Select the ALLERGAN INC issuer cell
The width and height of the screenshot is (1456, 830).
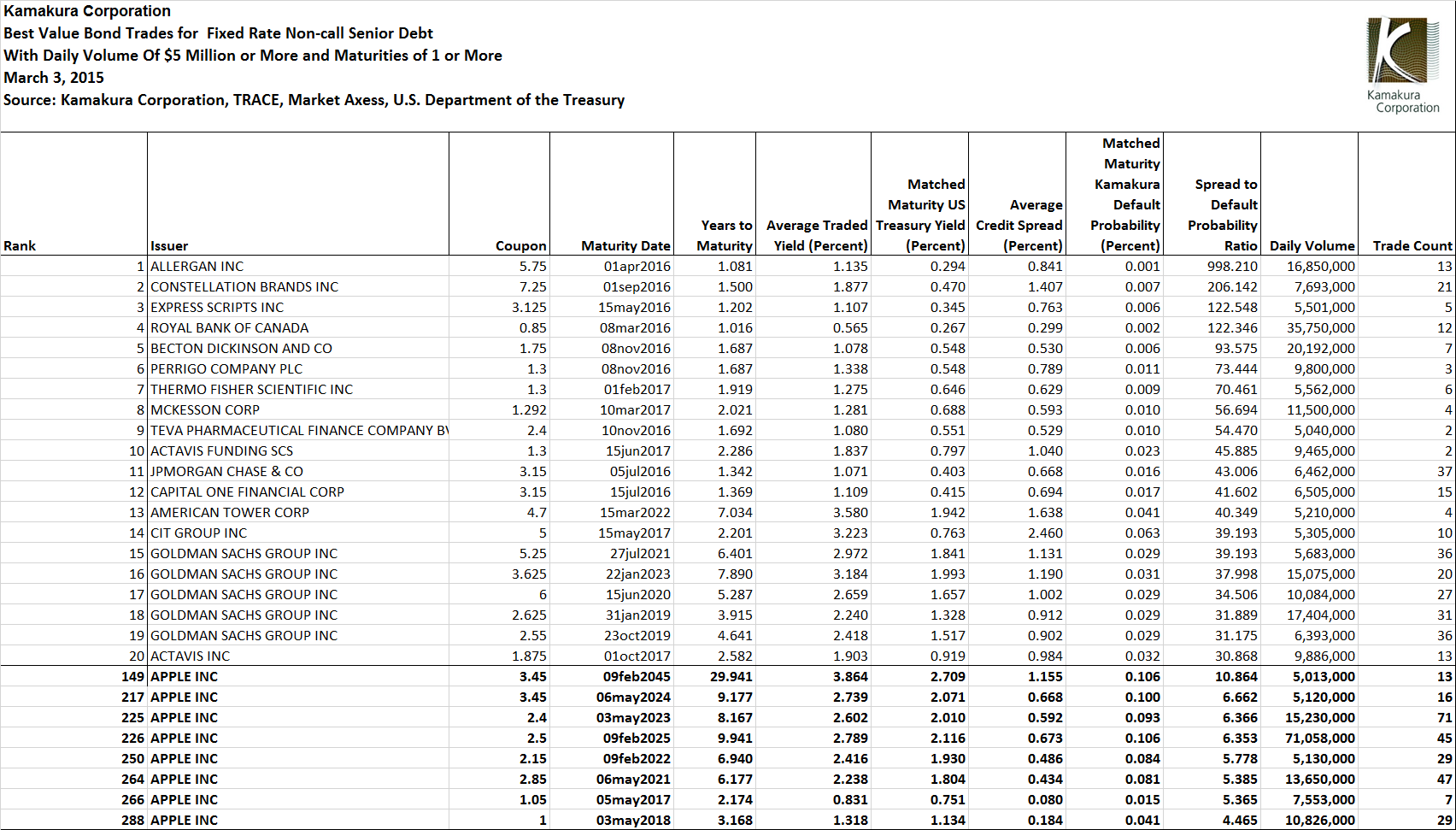[x=196, y=266]
